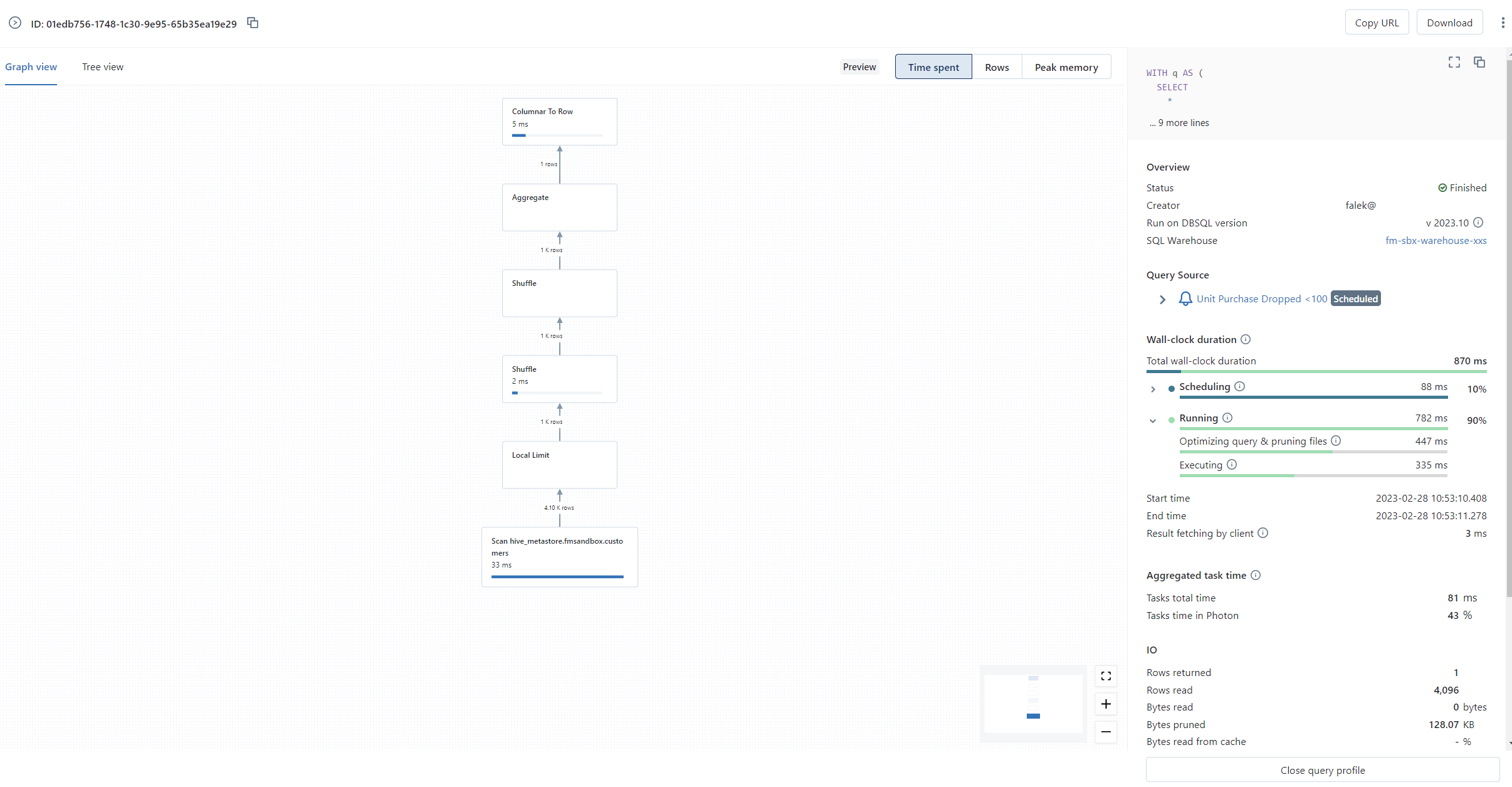Expand the SQL query panel to fullscreen
This screenshot has width=1512, height=787.
coord(1454,62)
